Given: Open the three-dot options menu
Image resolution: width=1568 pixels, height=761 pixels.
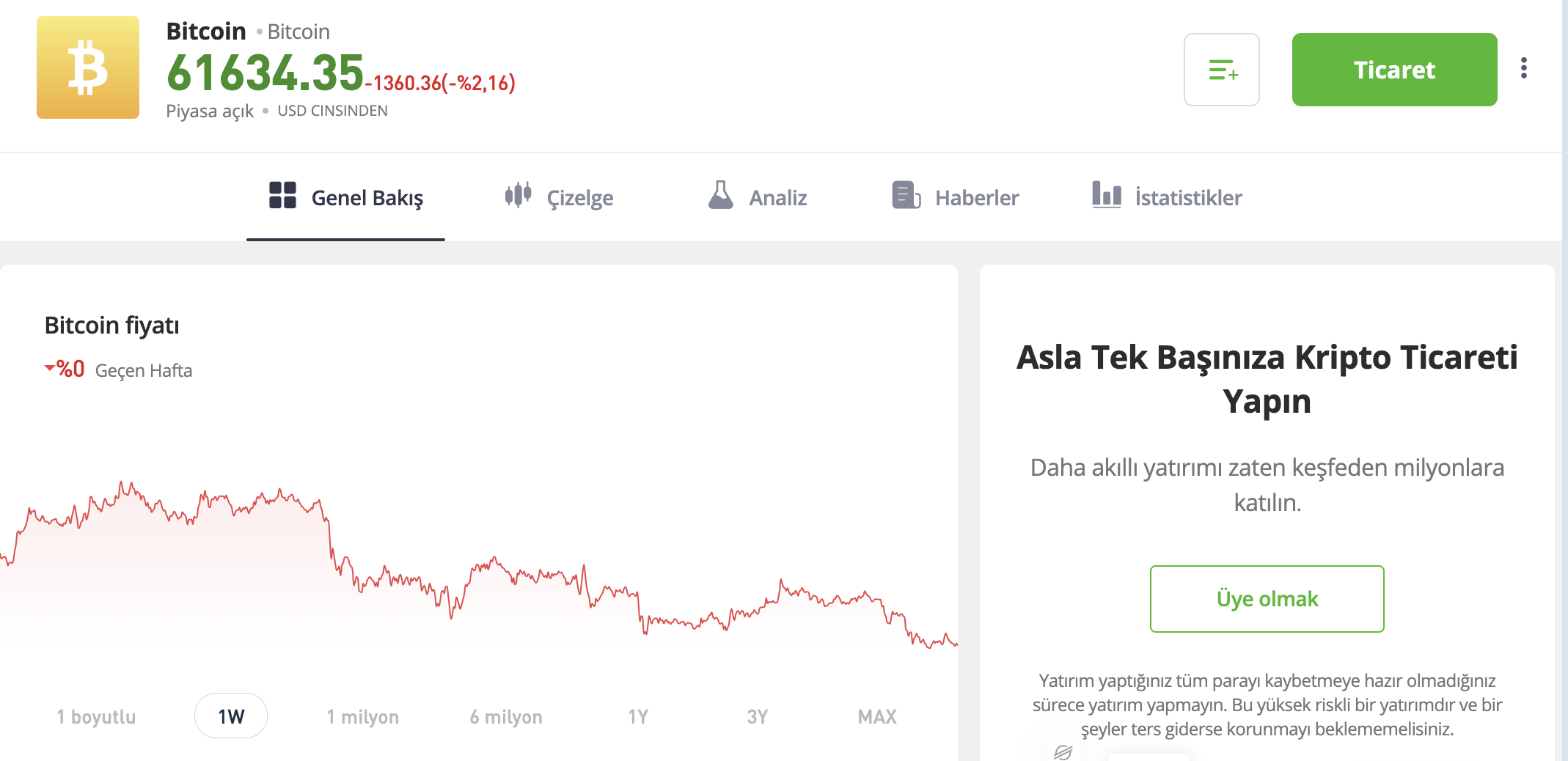Looking at the screenshot, I should point(1523,67).
